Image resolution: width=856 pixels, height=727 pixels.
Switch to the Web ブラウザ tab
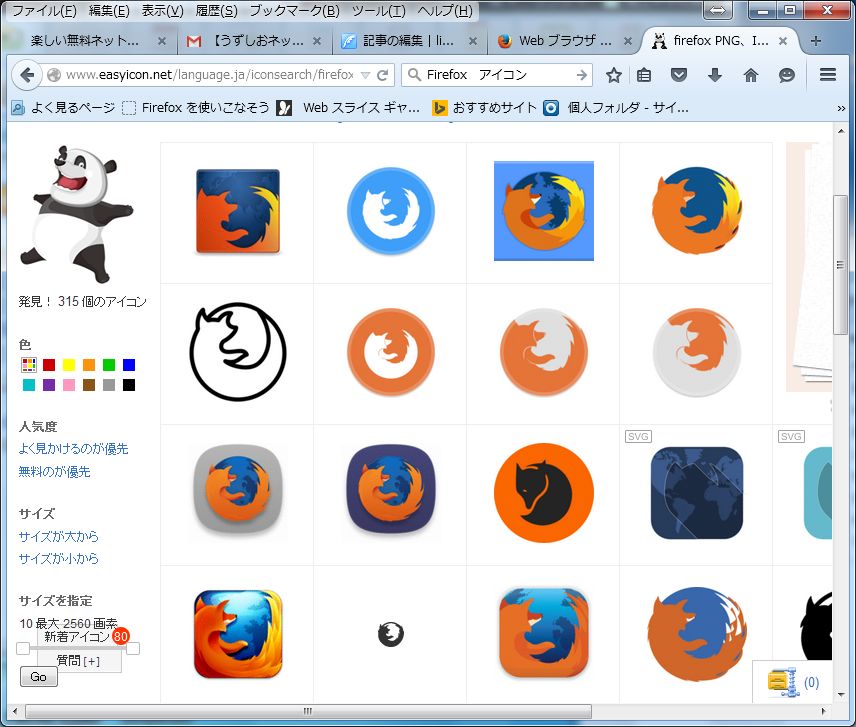[x=564, y=41]
